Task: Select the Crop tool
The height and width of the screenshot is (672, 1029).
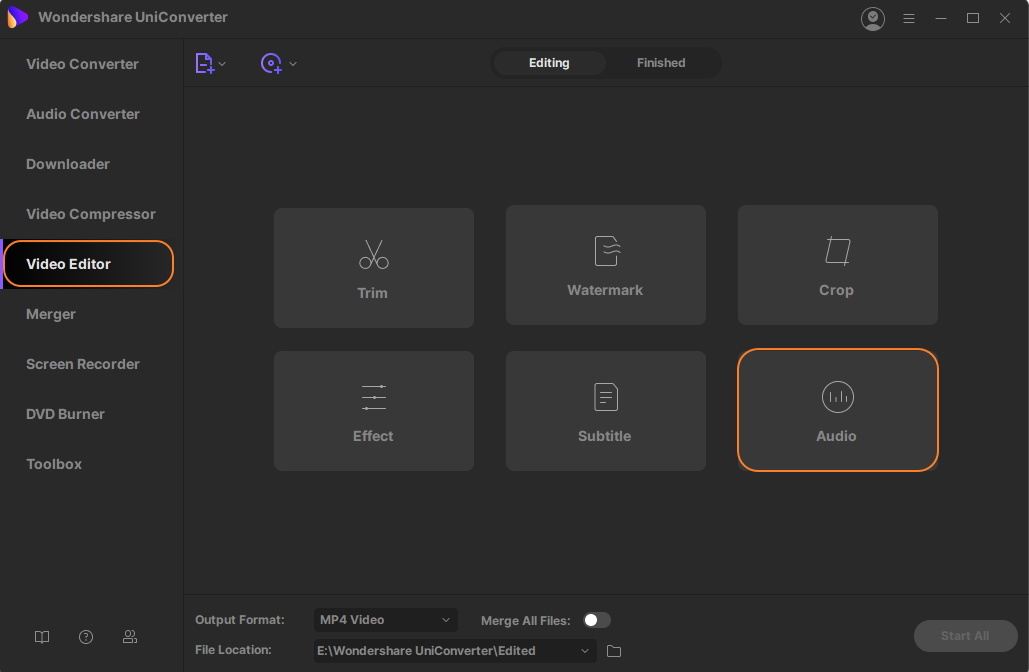Action: click(837, 265)
